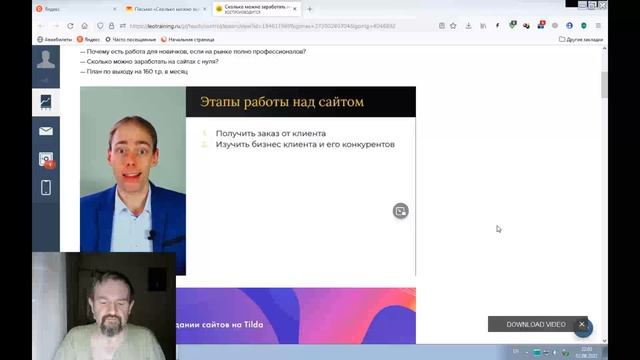Image resolution: width=640 pixels, height=360 pixels.
Task: Click the line Почему есть работа для новичков
Action: [193, 51]
